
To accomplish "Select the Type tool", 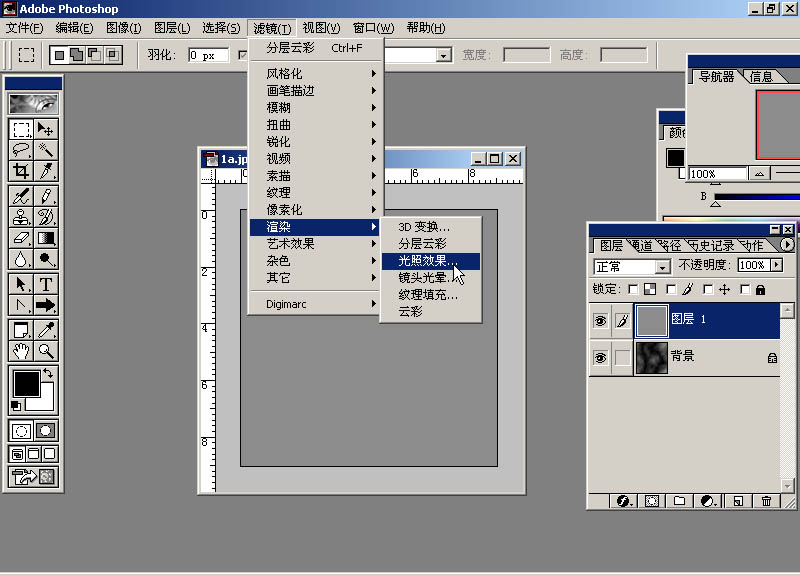I will 45,284.
